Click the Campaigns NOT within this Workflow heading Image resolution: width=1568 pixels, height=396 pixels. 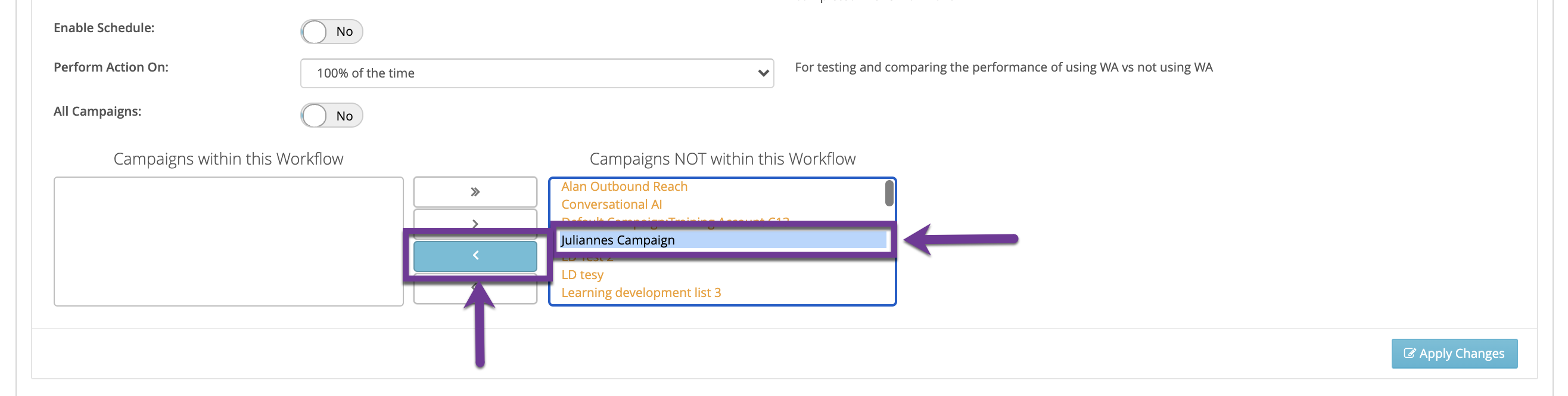pos(722,159)
